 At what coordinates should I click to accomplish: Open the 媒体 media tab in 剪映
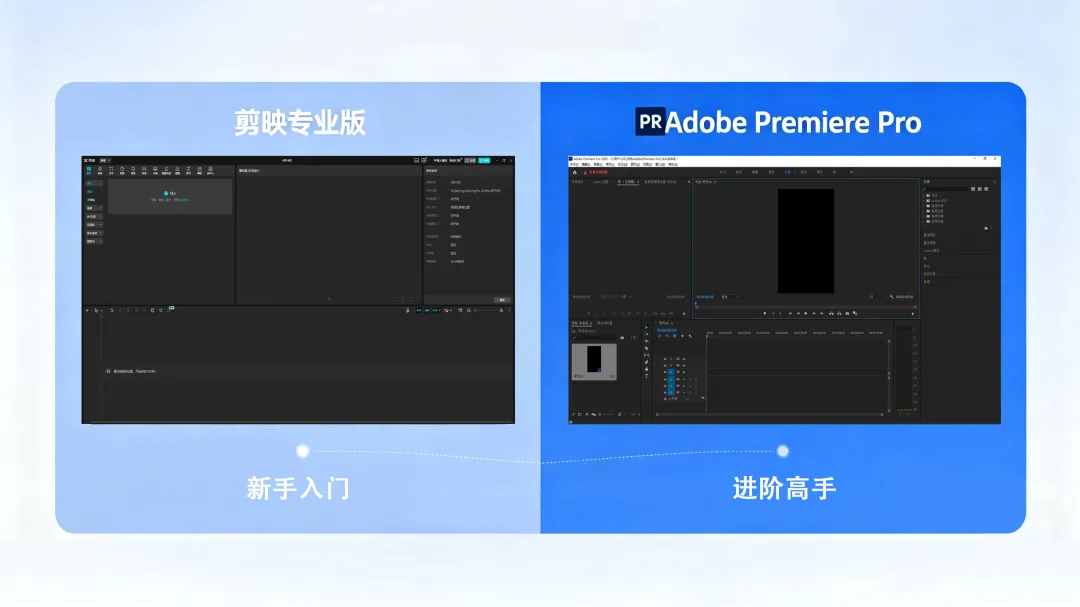pos(89,170)
